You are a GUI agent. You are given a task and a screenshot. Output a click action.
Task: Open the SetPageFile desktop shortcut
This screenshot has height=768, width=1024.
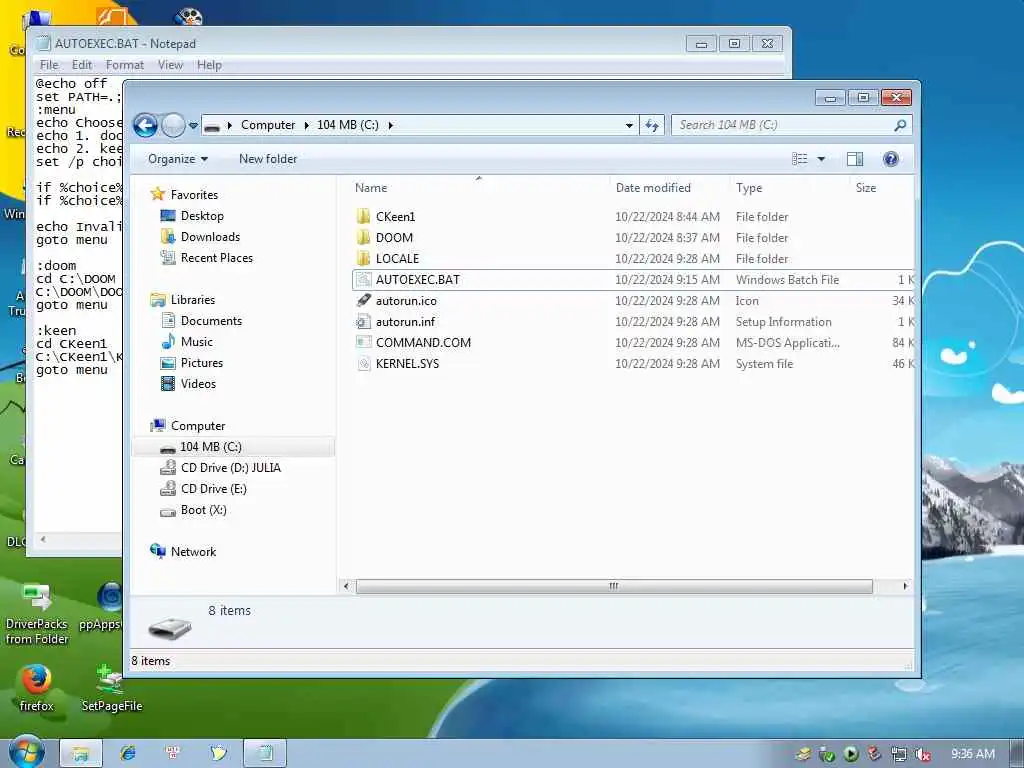tap(111, 687)
